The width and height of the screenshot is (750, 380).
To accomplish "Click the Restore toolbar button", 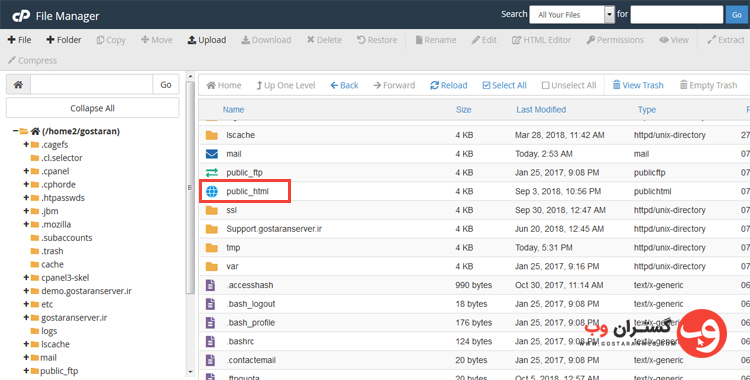I will coord(377,40).
